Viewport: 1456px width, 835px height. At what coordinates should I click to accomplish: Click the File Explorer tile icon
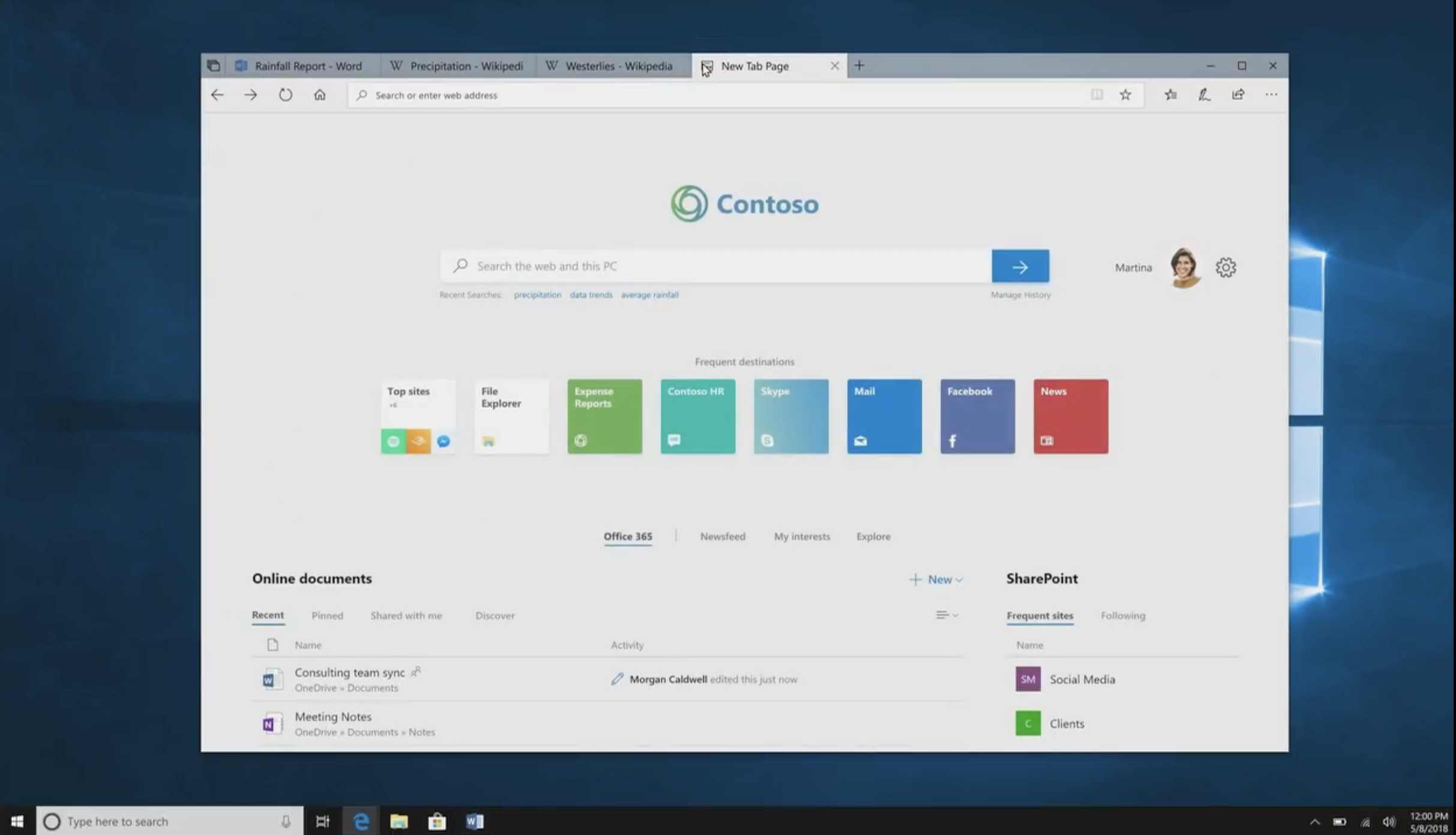point(488,440)
